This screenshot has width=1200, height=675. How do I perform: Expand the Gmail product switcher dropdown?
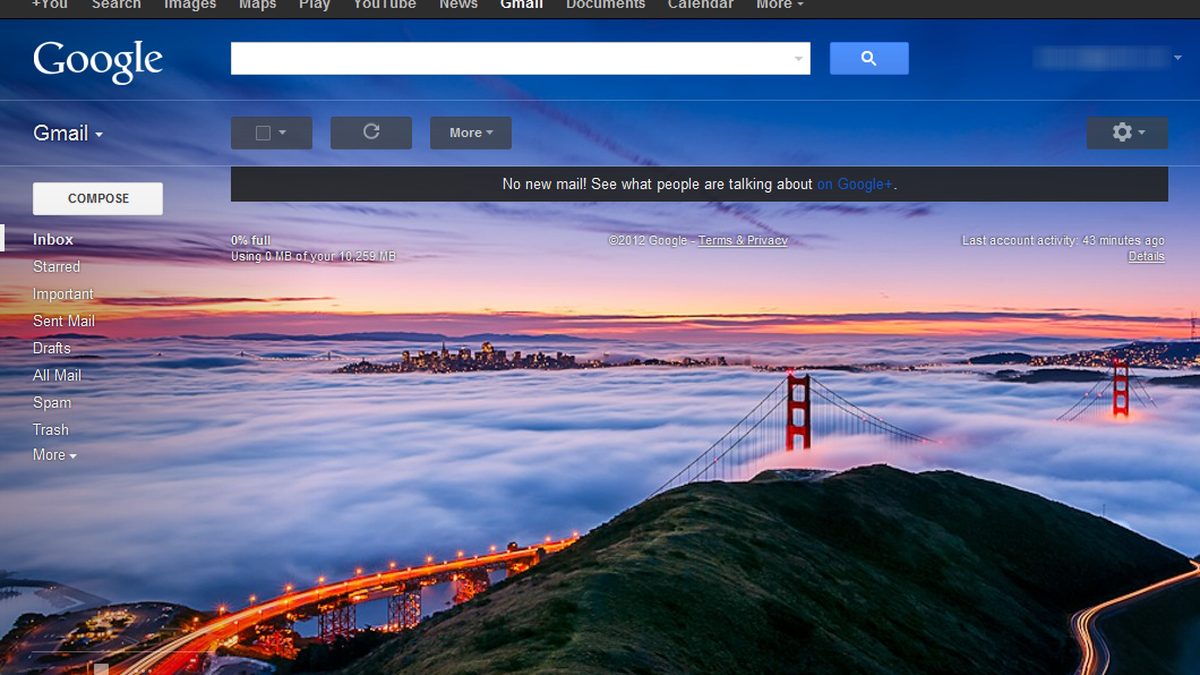pos(68,133)
